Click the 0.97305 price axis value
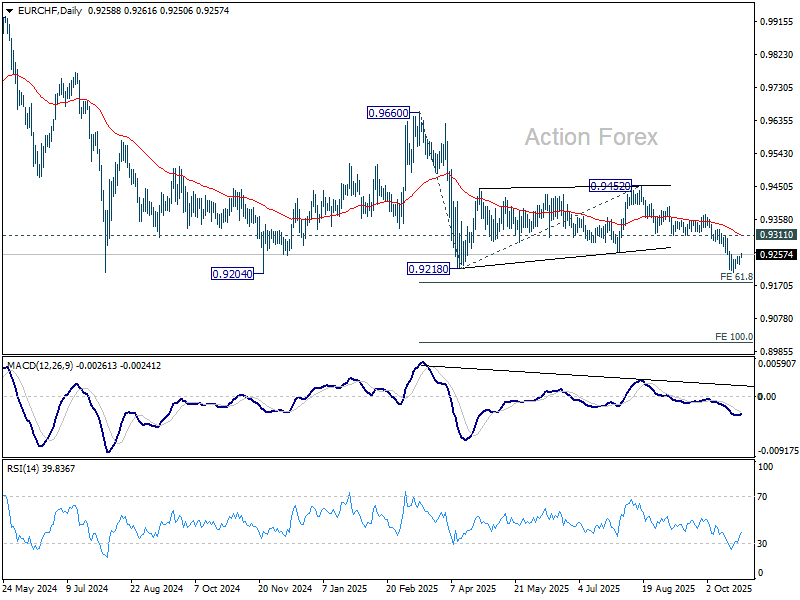Image resolution: width=800 pixels, height=600 pixels. pos(777,88)
